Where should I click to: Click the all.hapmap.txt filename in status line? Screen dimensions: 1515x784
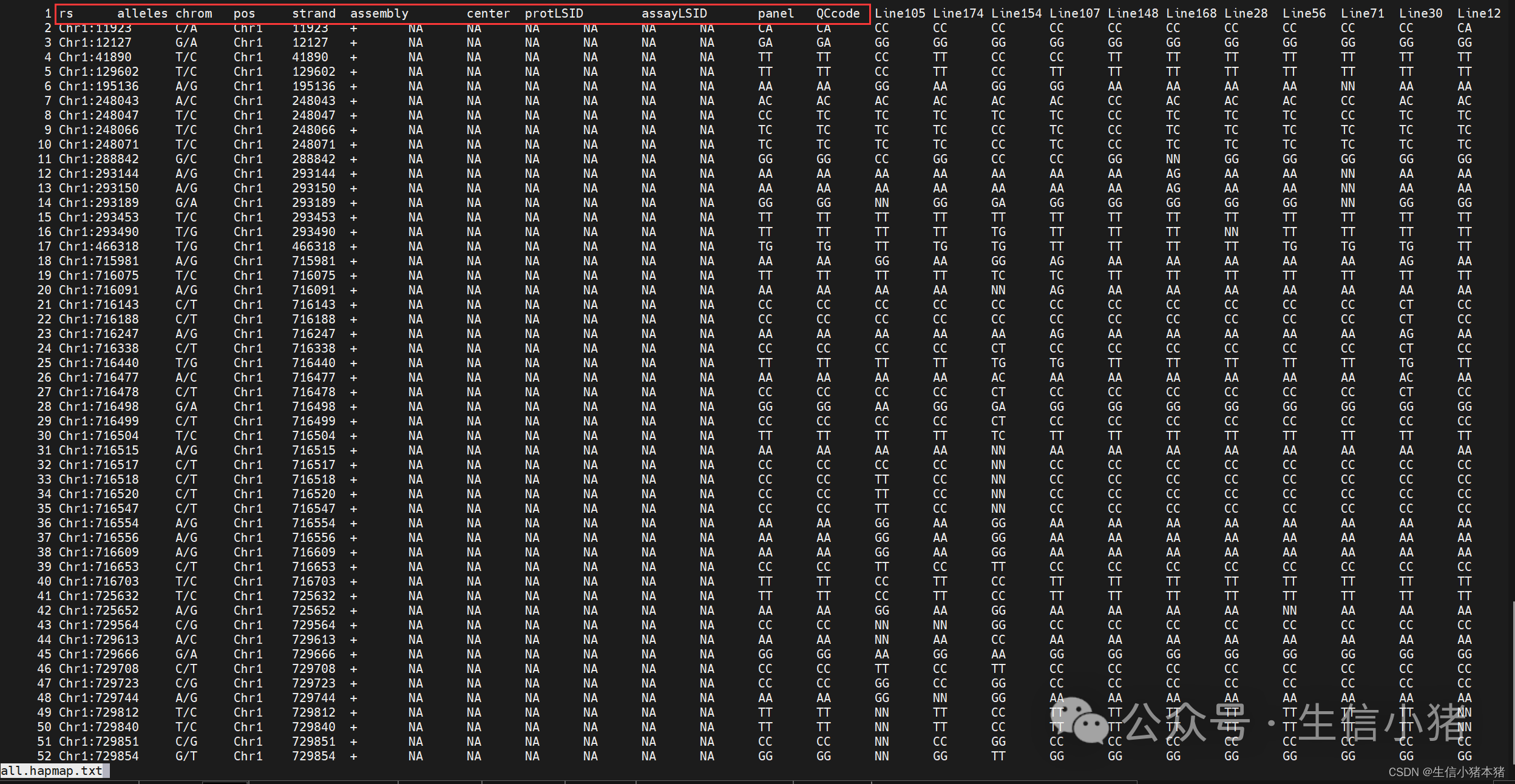[x=52, y=771]
